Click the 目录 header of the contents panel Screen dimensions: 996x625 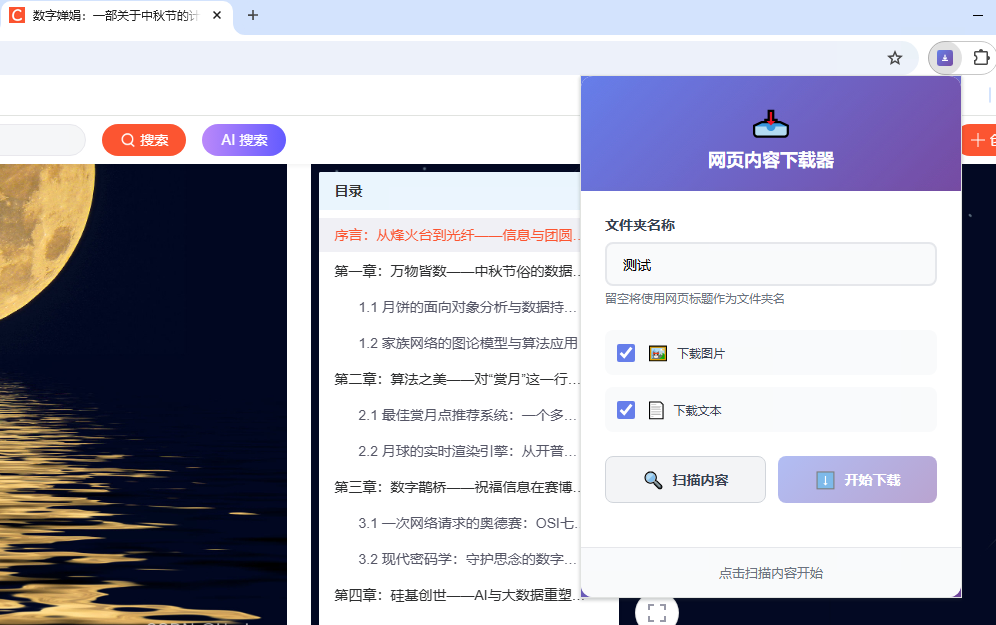click(x=349, y=191)
